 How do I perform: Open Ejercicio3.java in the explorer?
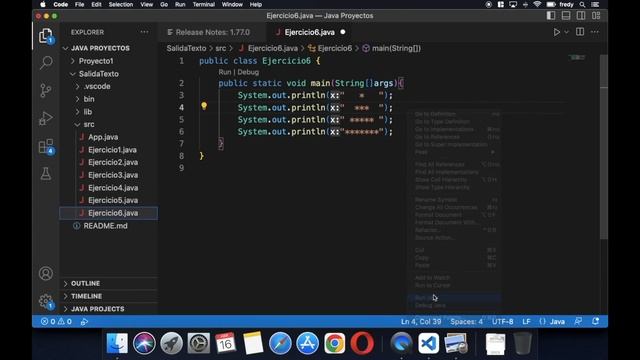click(x=113, y=175)
